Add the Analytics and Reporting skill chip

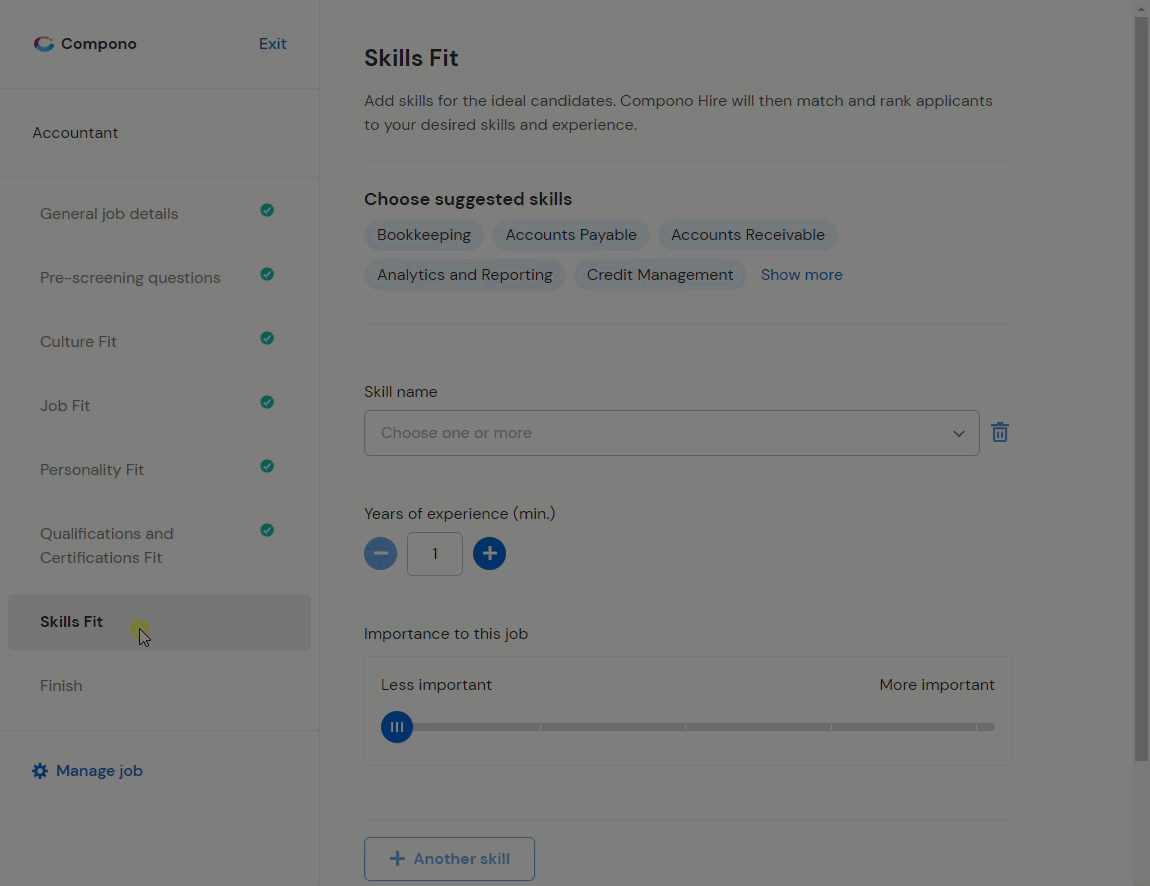coord(465,275)
